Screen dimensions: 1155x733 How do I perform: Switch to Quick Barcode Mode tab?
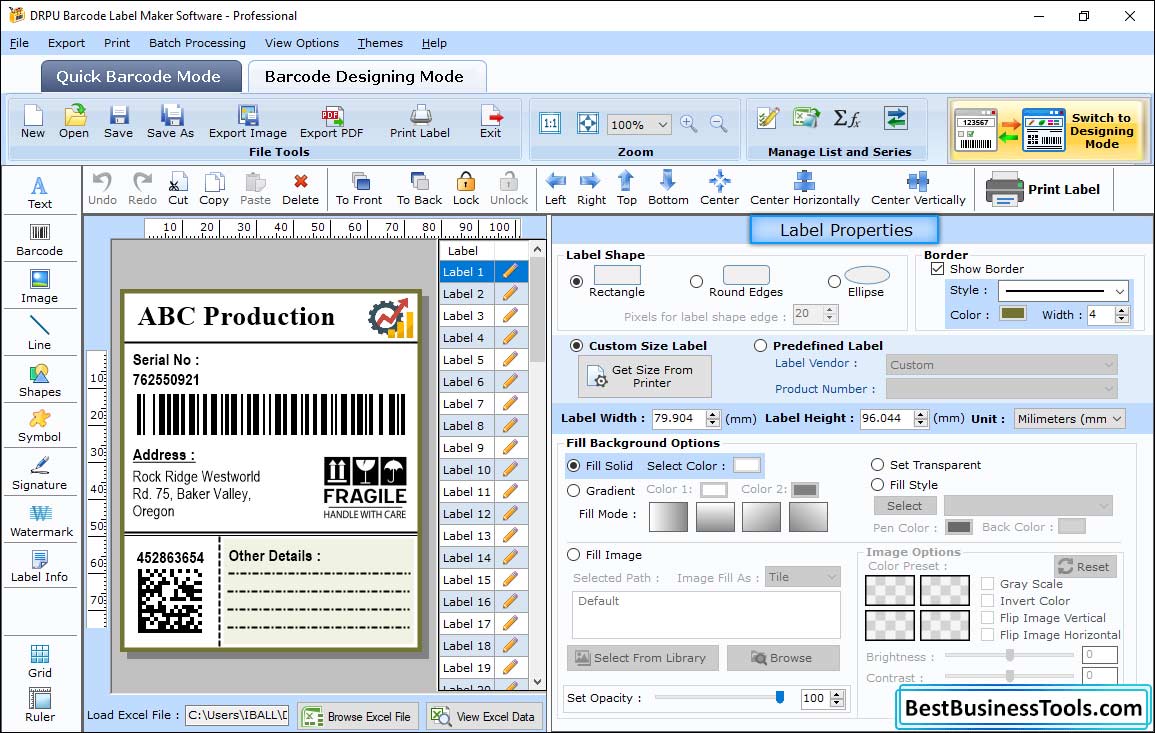click(140, 77)
